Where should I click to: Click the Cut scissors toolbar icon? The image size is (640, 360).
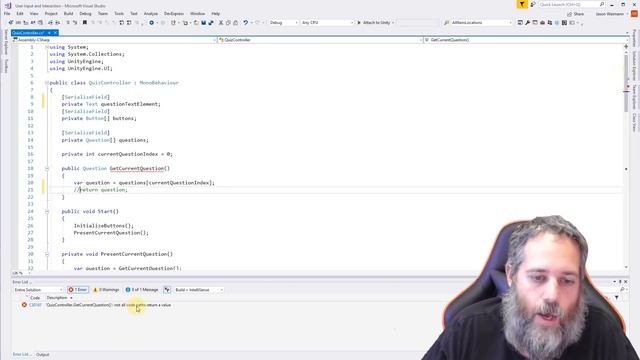pyautogui.click(x=221, y=23)
